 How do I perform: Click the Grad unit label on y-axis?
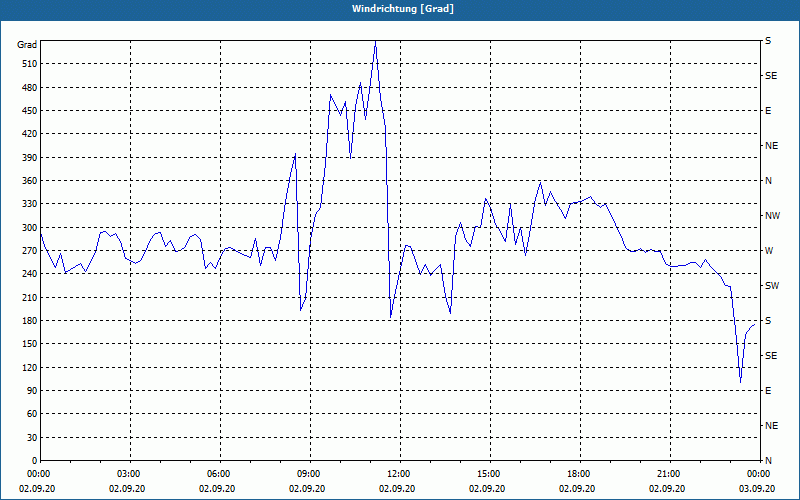point(27,45)
